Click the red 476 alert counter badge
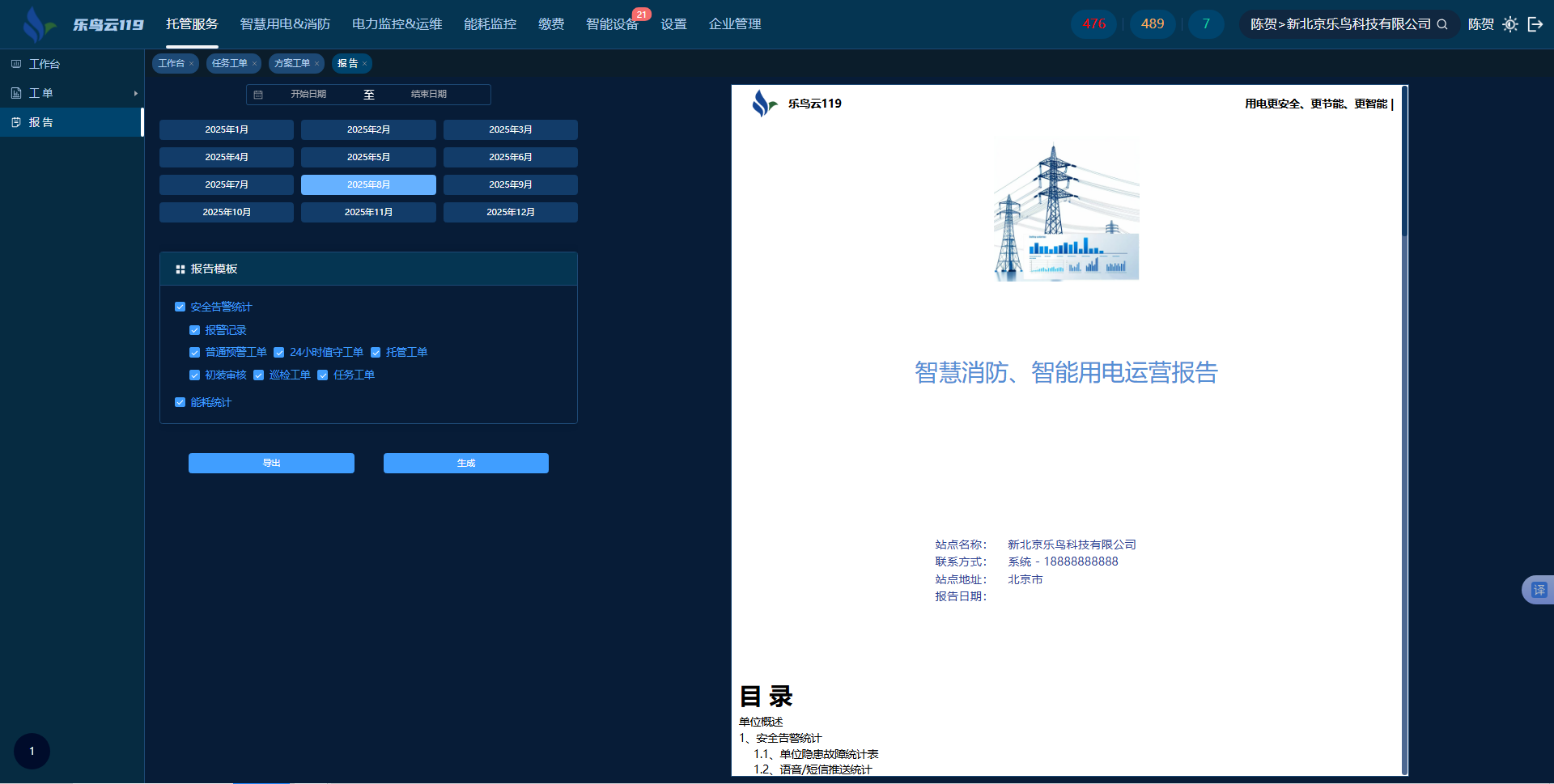 [x=1093, y=24]
